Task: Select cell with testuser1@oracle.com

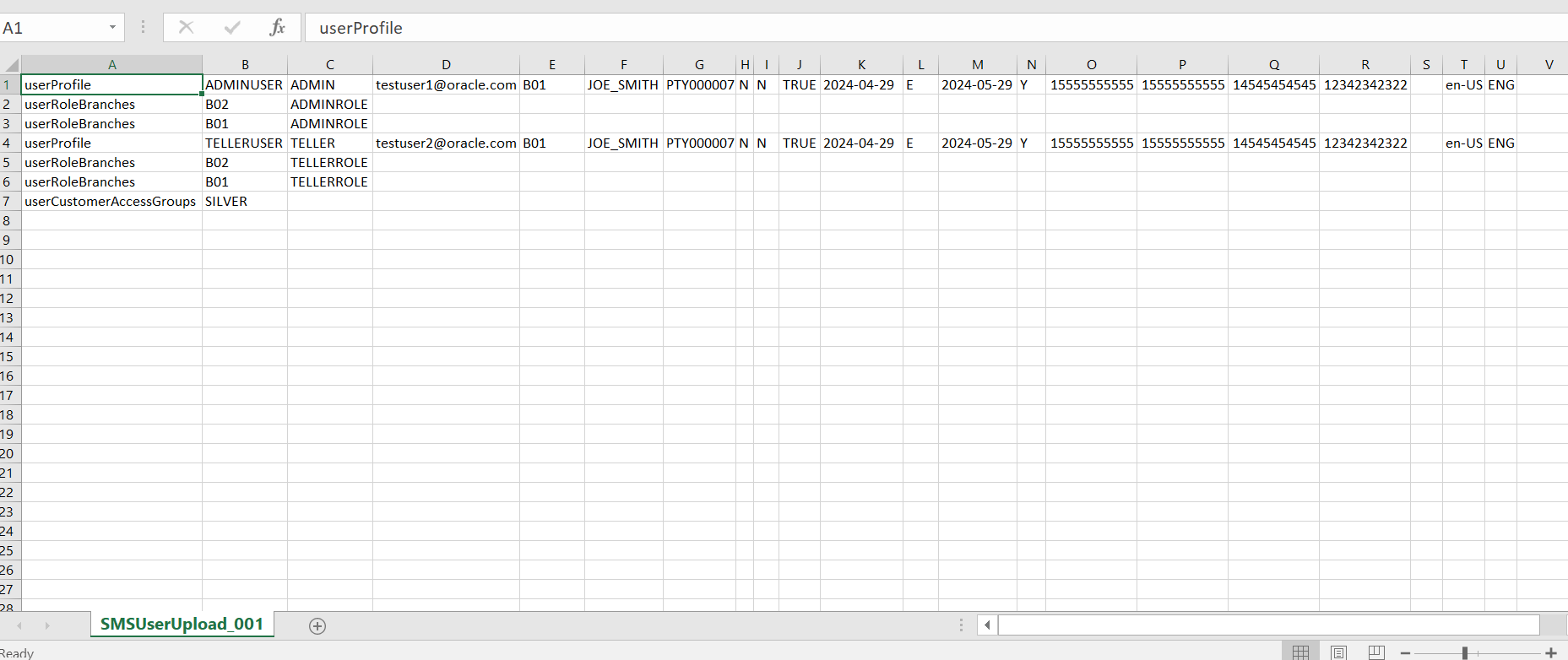Action: point(446,85)
